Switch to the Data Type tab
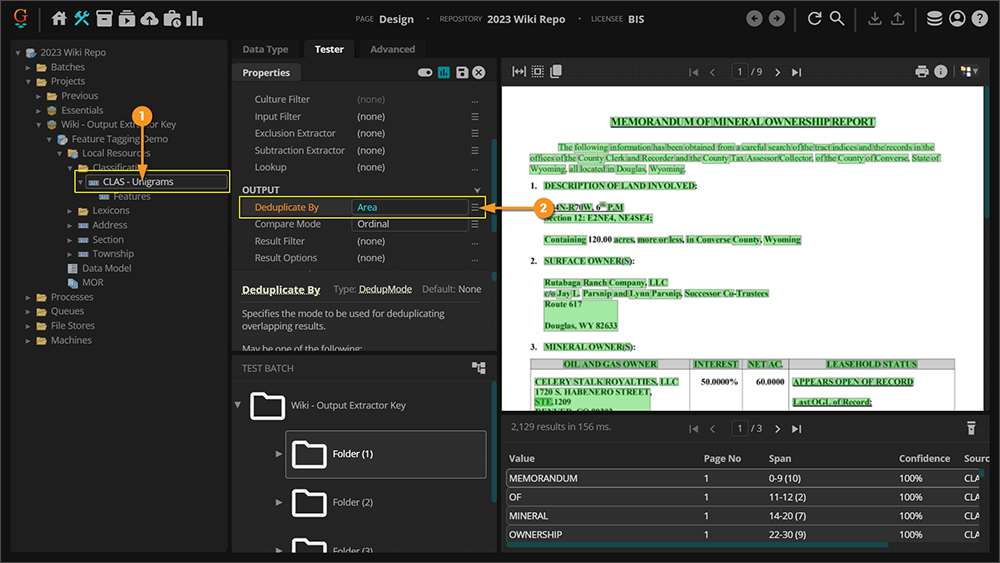The image size is (1000, 563). pyautogui.click(x=265, y=49)
